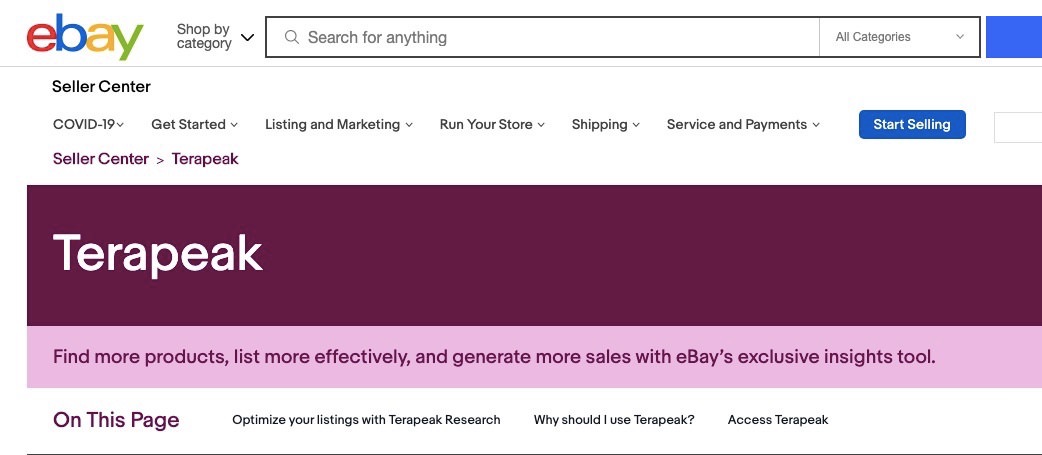Jump to Access Terapeak section
Viewport: 1042px width, 455px height.
tap(778, 420)
